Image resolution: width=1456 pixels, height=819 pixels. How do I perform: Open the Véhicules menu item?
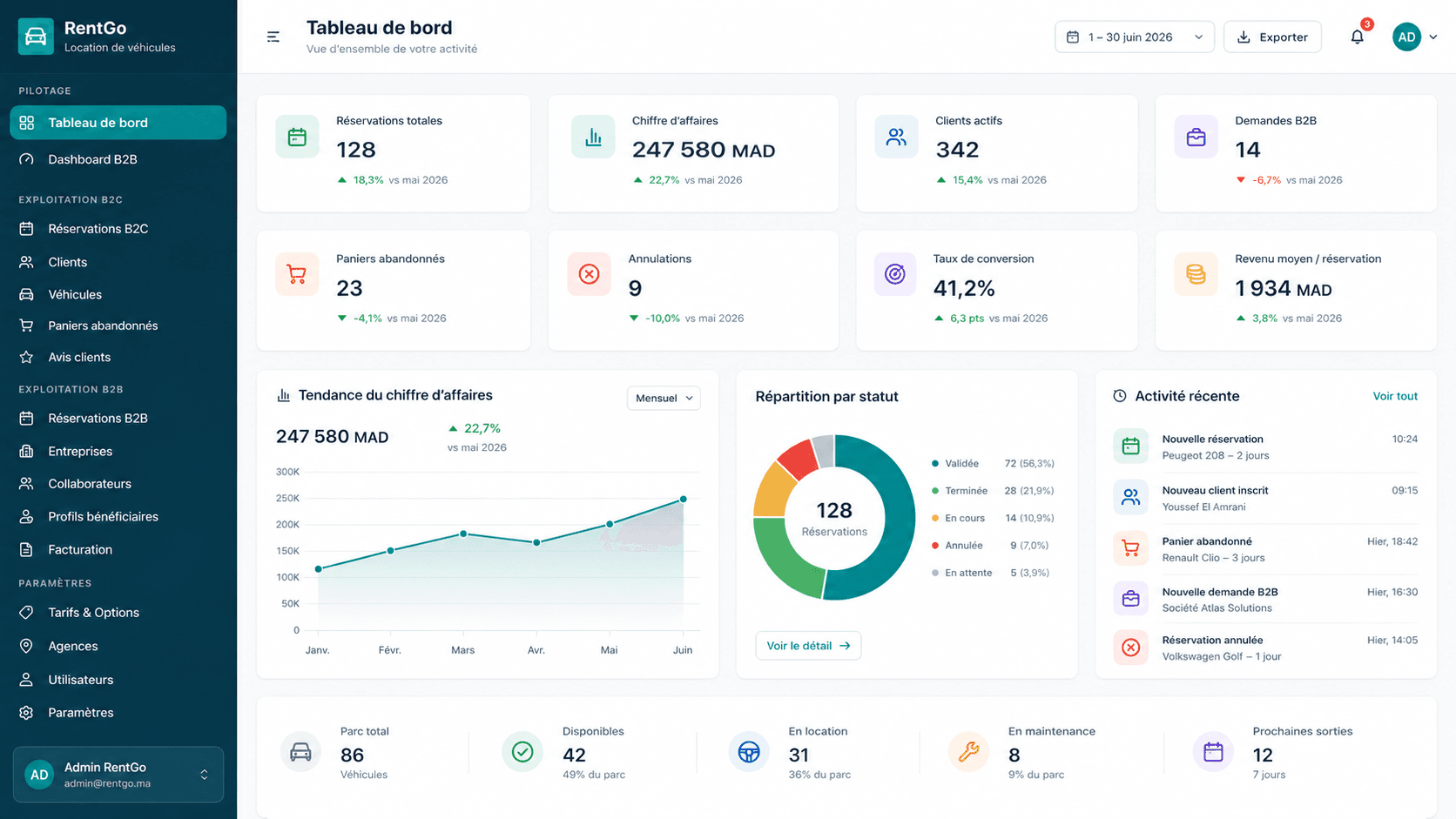[x=118, y=294]
